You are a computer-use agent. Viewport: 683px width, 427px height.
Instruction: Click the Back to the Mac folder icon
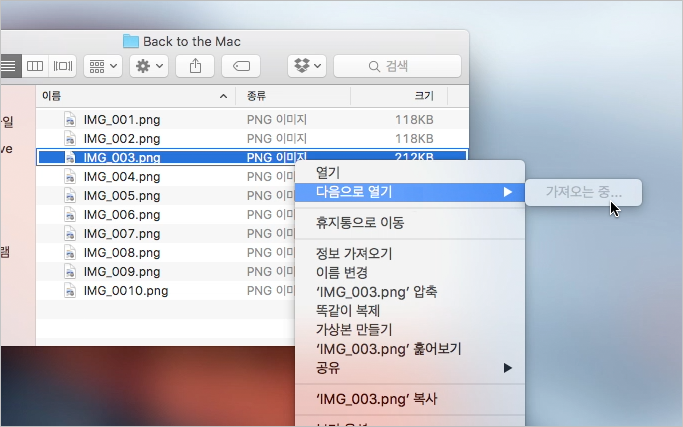pos(131,41)
